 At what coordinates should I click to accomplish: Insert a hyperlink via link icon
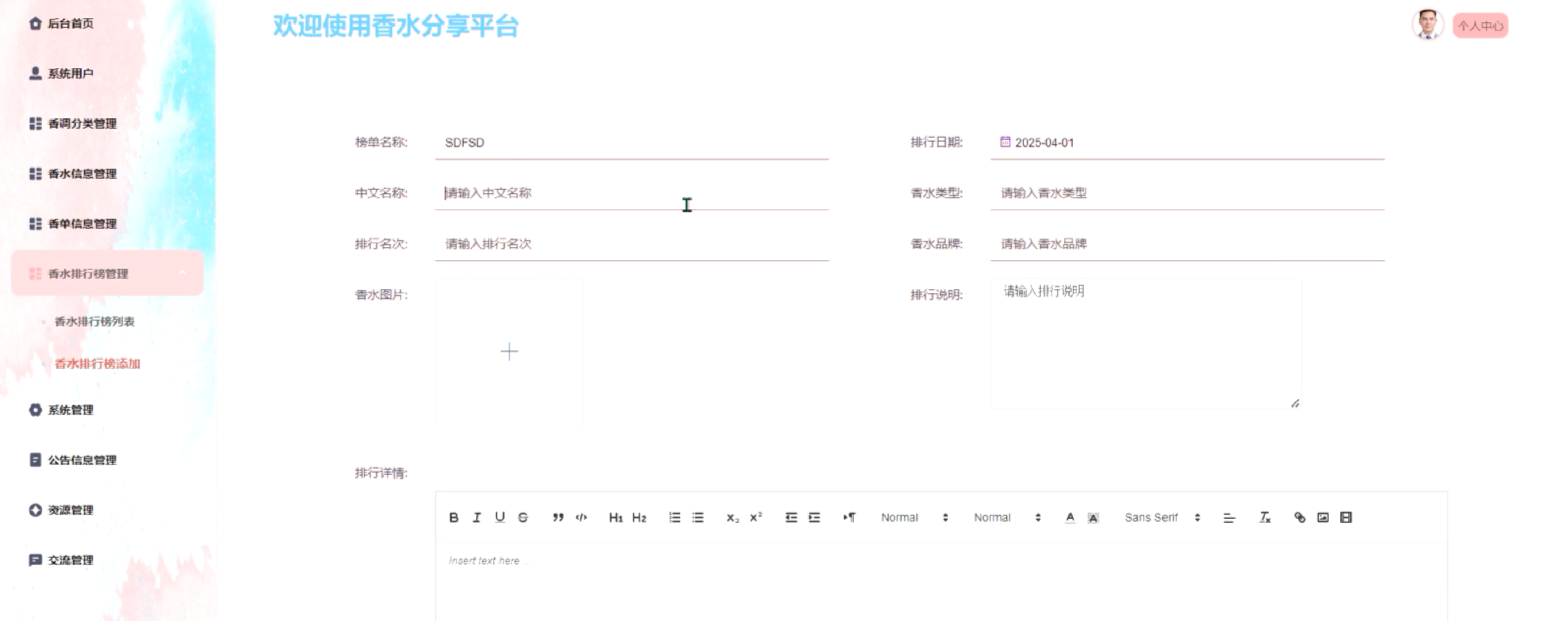pos(1299,517)
